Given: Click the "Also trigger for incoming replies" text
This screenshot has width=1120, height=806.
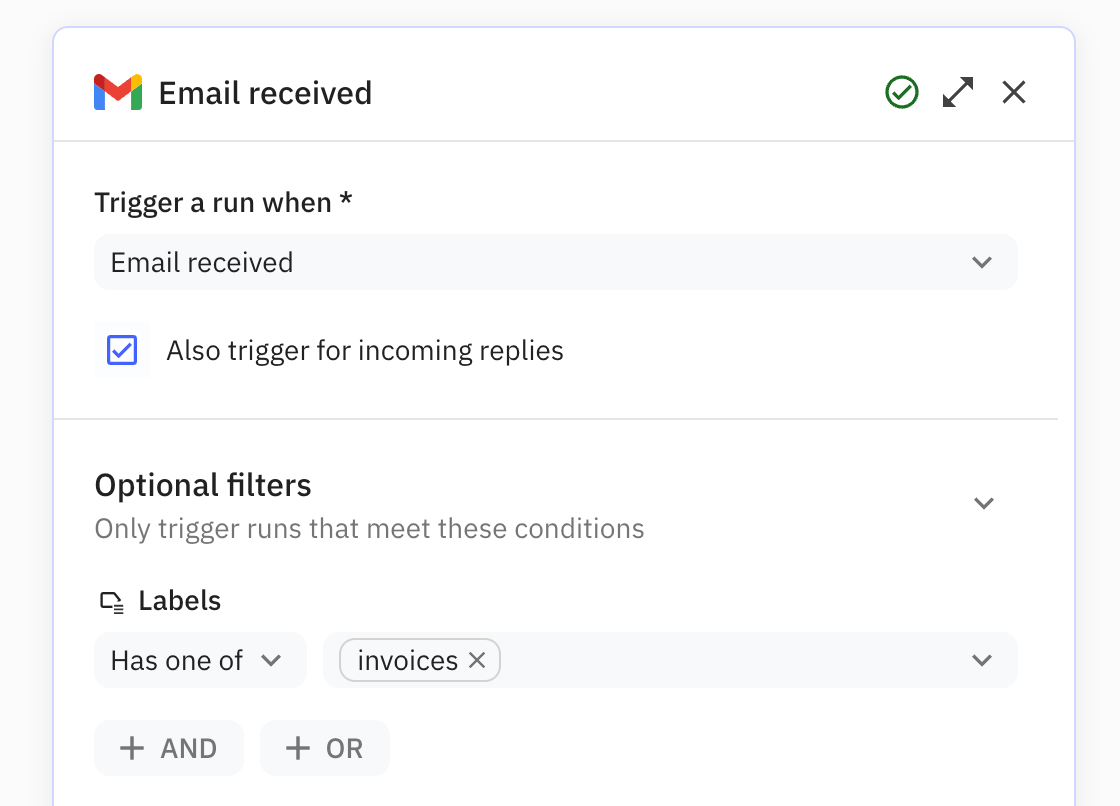Looking at the screenshot, I should 365,351.
